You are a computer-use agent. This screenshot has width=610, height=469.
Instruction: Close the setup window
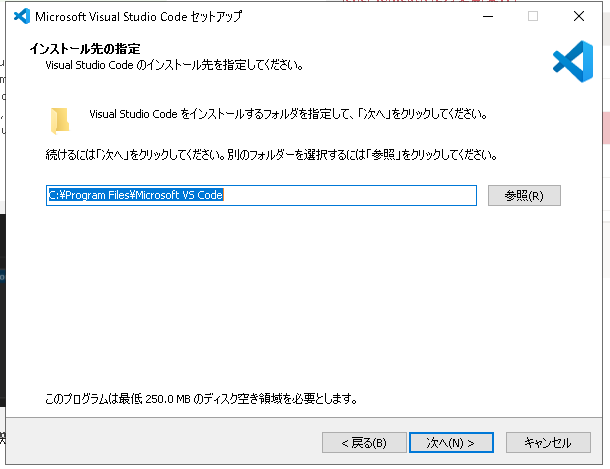coord(579,16)
